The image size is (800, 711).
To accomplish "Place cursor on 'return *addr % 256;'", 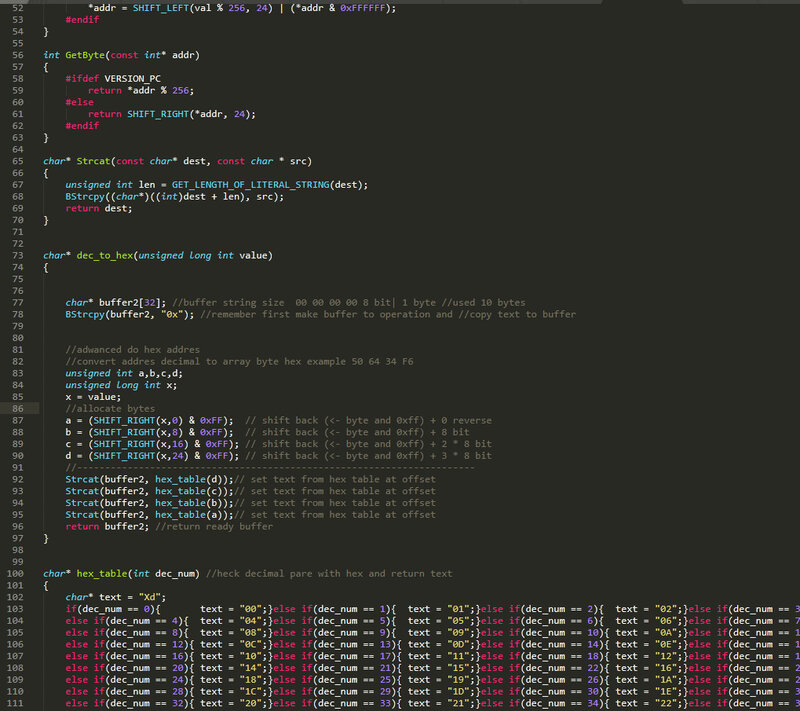I will [x=141, y=90].
